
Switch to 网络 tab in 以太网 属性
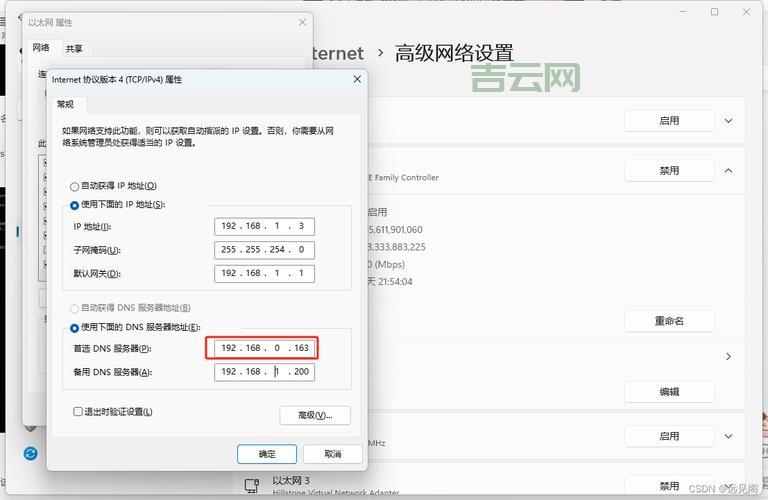(x=41, y=48)
